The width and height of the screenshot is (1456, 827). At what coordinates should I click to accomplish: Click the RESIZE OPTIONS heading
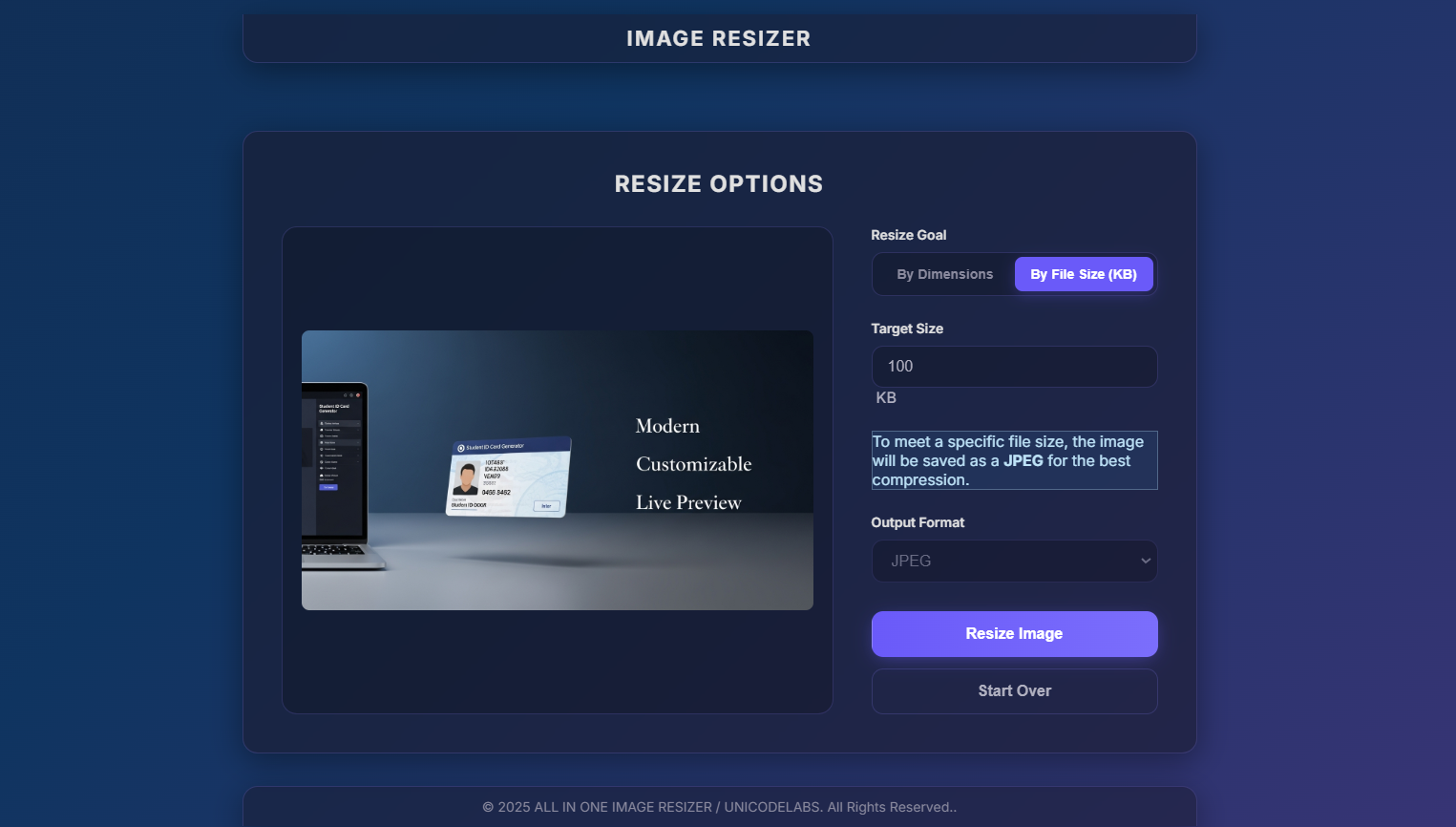point(718,184)
